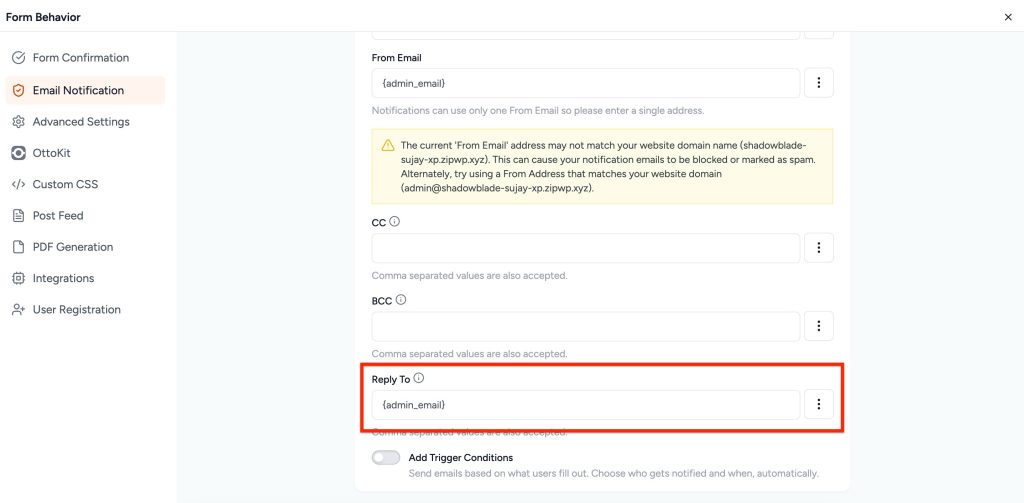Click the Post Feed document icon
1024x503 pixels.
(x=18, y=216)
